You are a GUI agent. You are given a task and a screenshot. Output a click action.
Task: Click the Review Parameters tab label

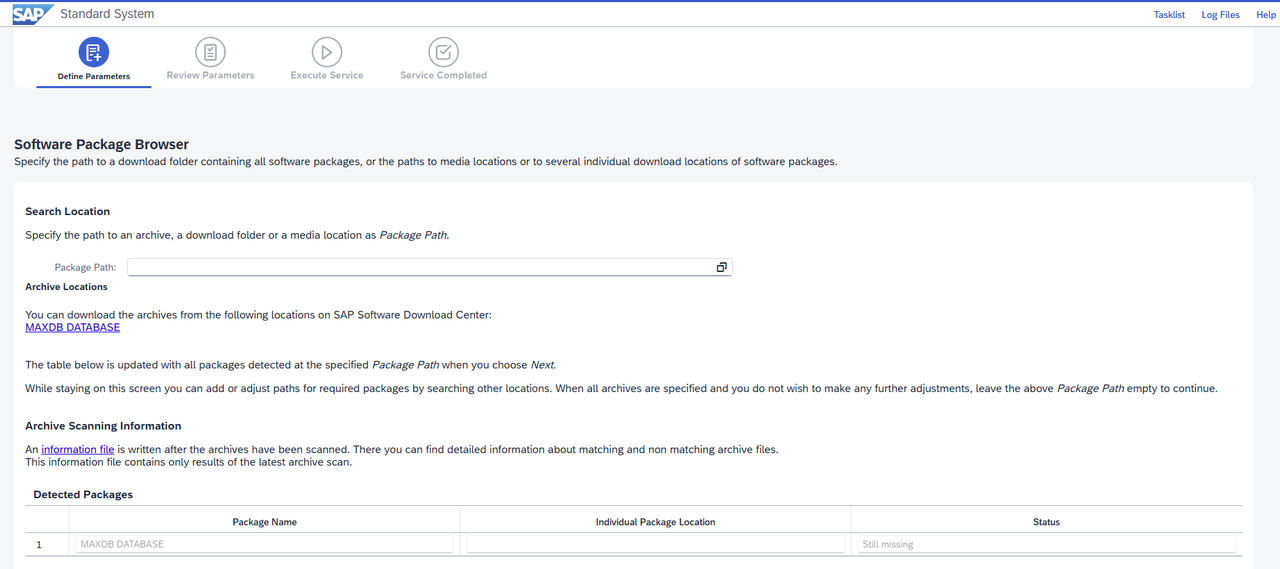[x=210, y=75]
